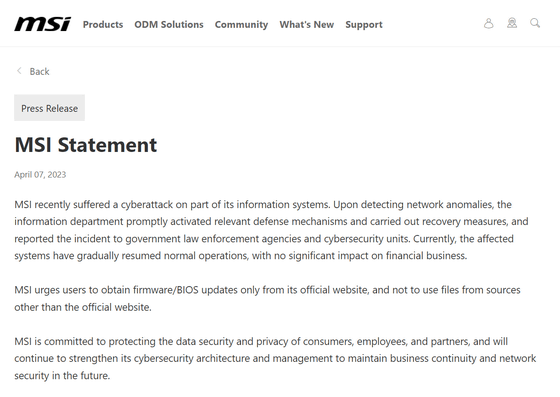560x397 pixels.
Task: Go back via the Back link
Action: tap(39, 71)
